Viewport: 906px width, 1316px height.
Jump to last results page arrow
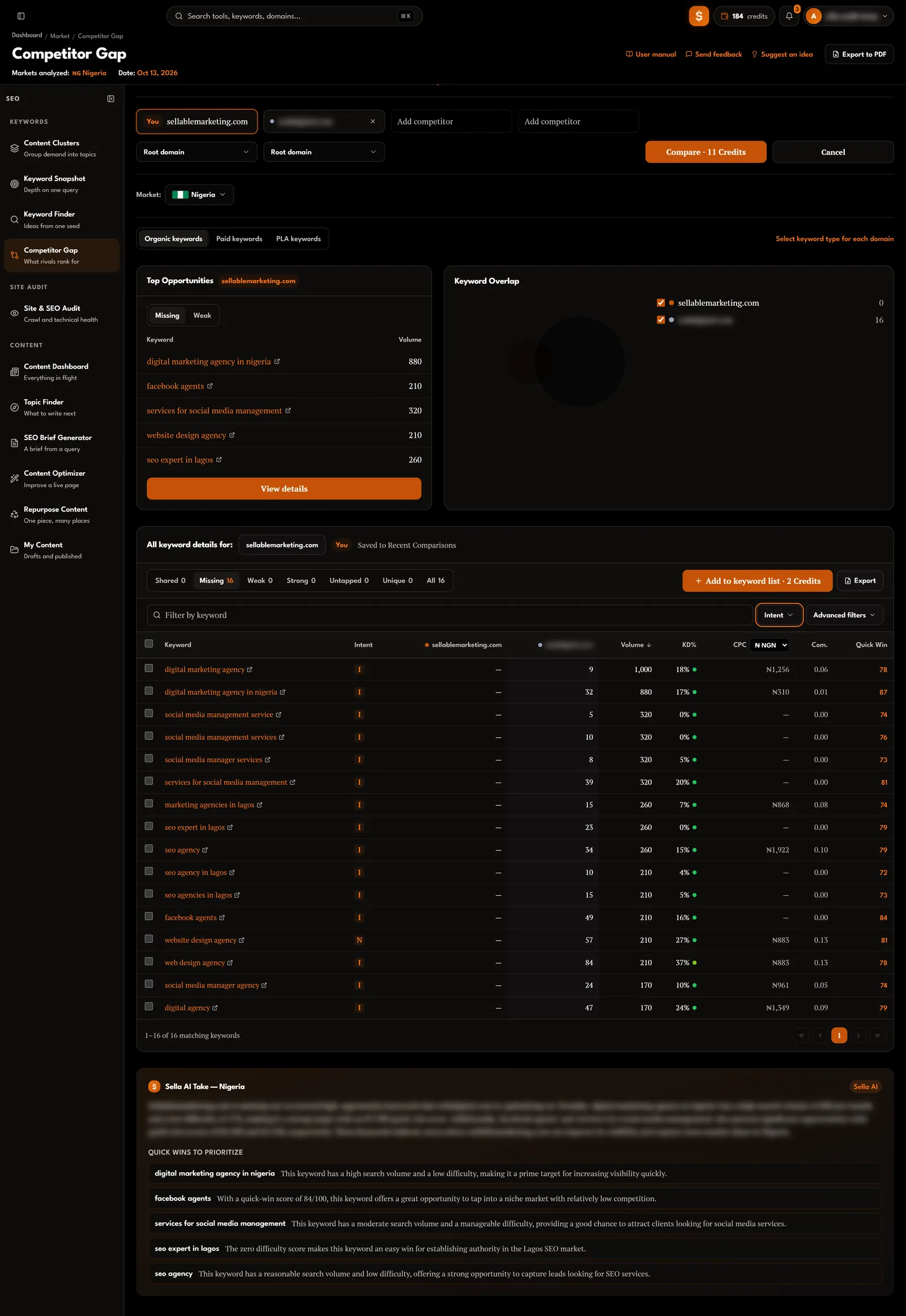tap(877, 1035)
